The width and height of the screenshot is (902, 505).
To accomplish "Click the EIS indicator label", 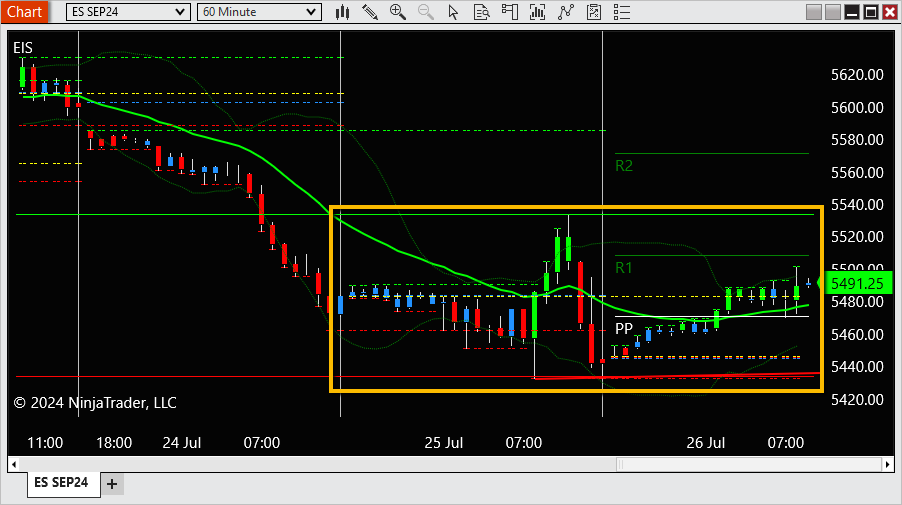I will click(23, 48).
